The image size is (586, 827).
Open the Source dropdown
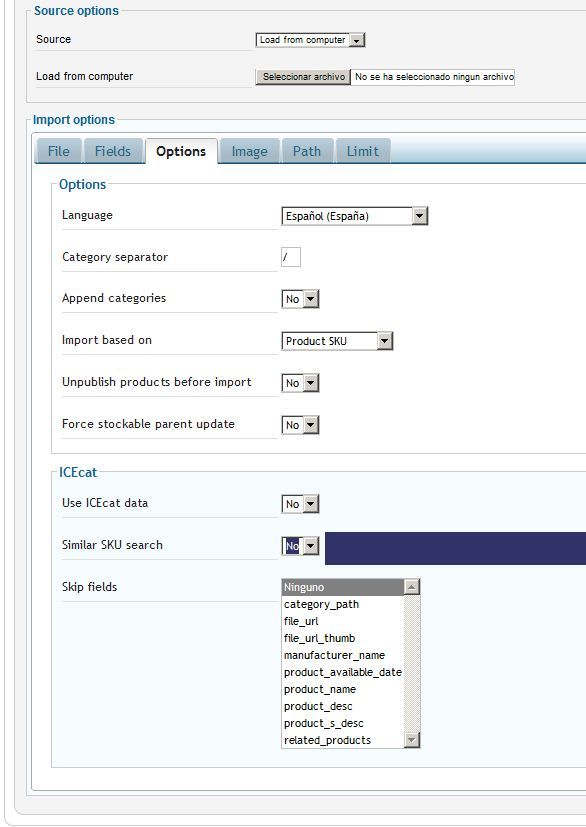click(310, 40)
